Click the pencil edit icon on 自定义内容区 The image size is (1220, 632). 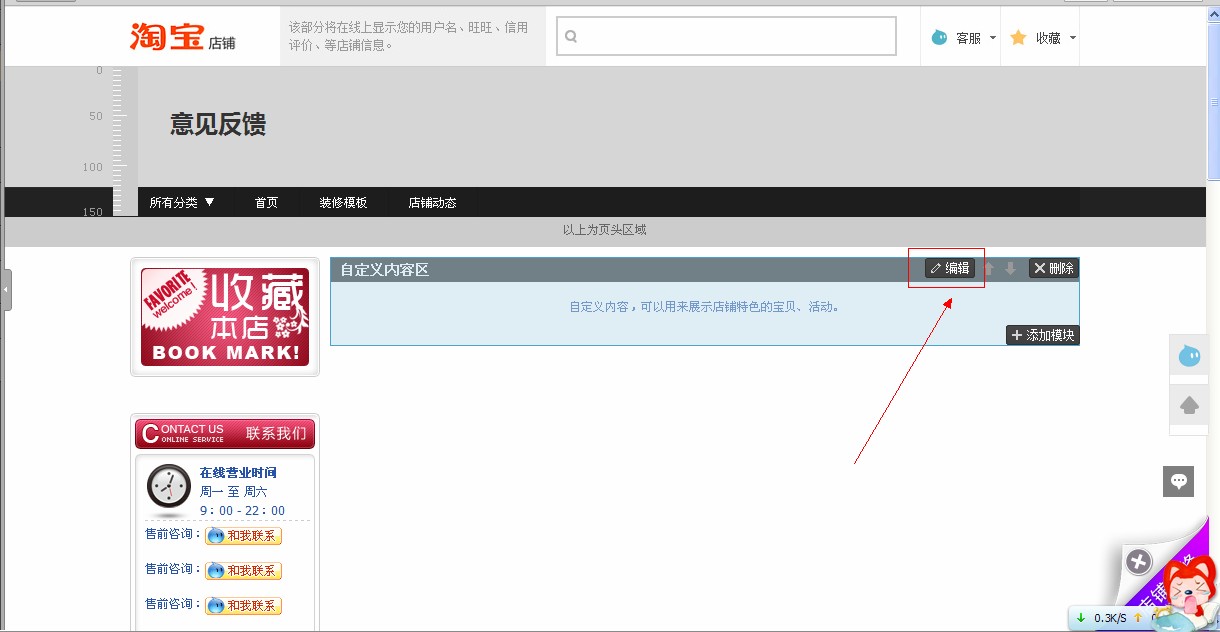click(934, 268)
